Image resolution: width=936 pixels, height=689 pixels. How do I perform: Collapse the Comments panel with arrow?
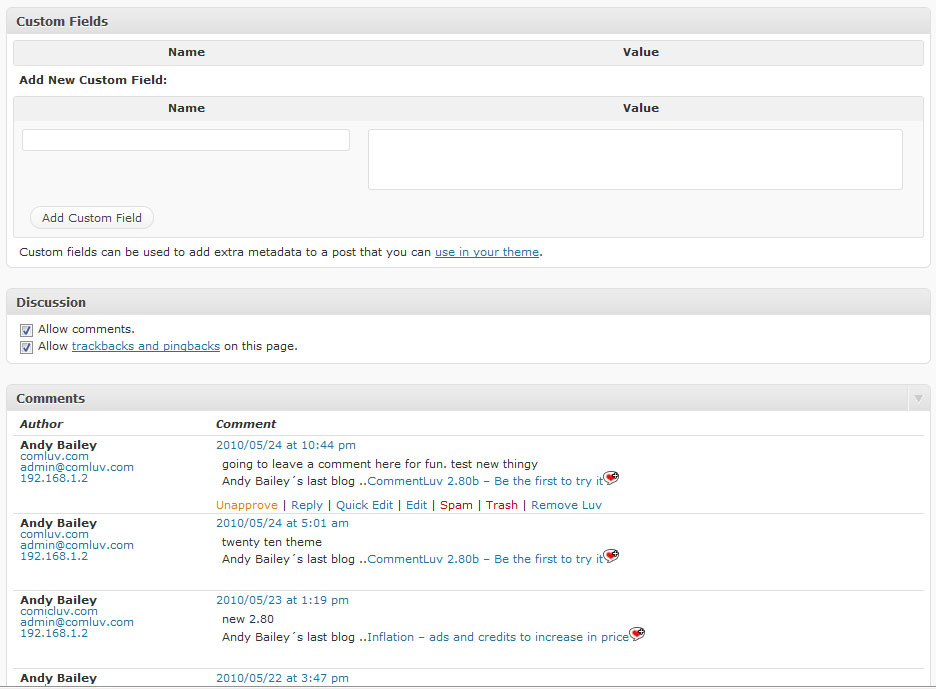point(918,399)
